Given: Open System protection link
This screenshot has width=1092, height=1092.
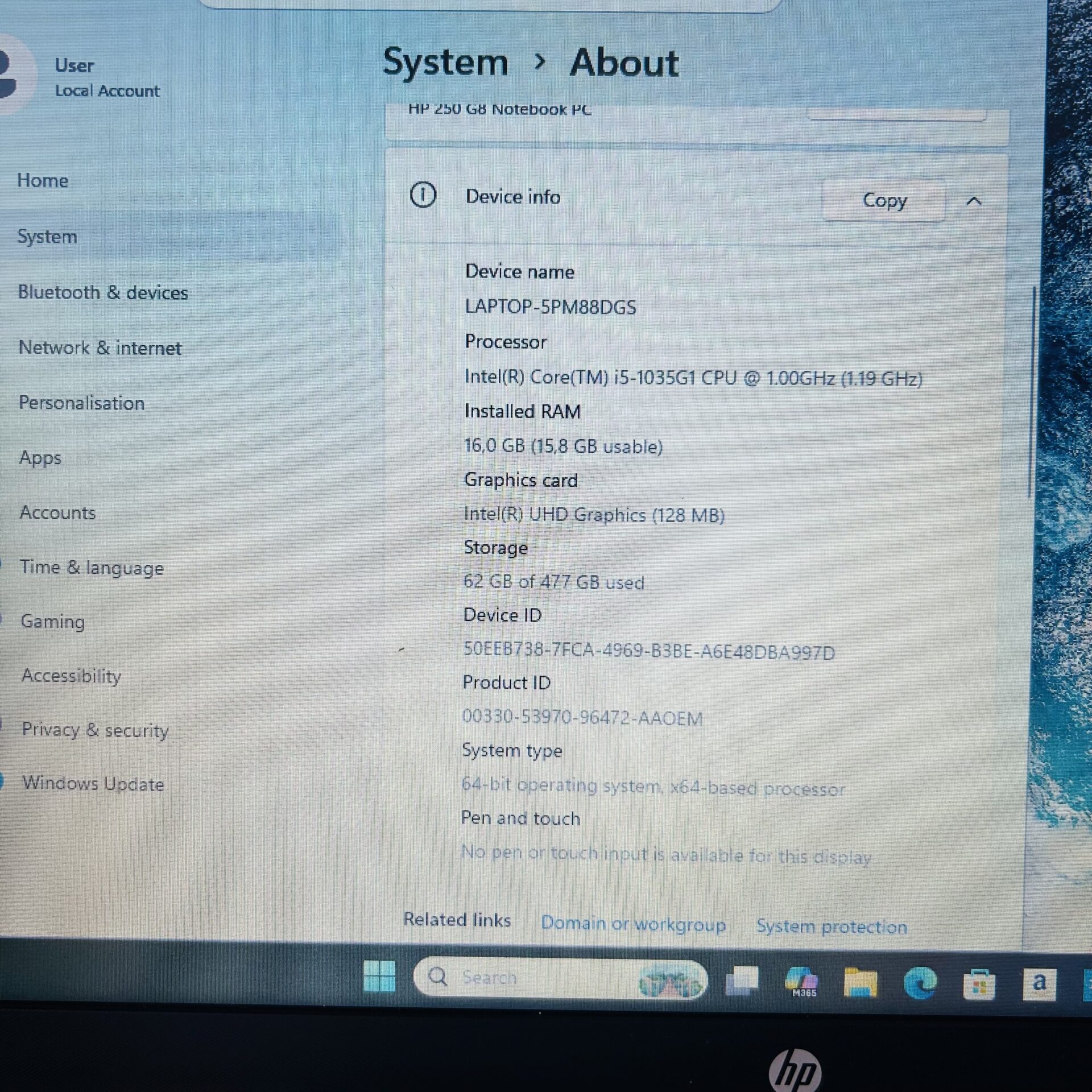Looking at the screenshot, I should pos(832,926).
